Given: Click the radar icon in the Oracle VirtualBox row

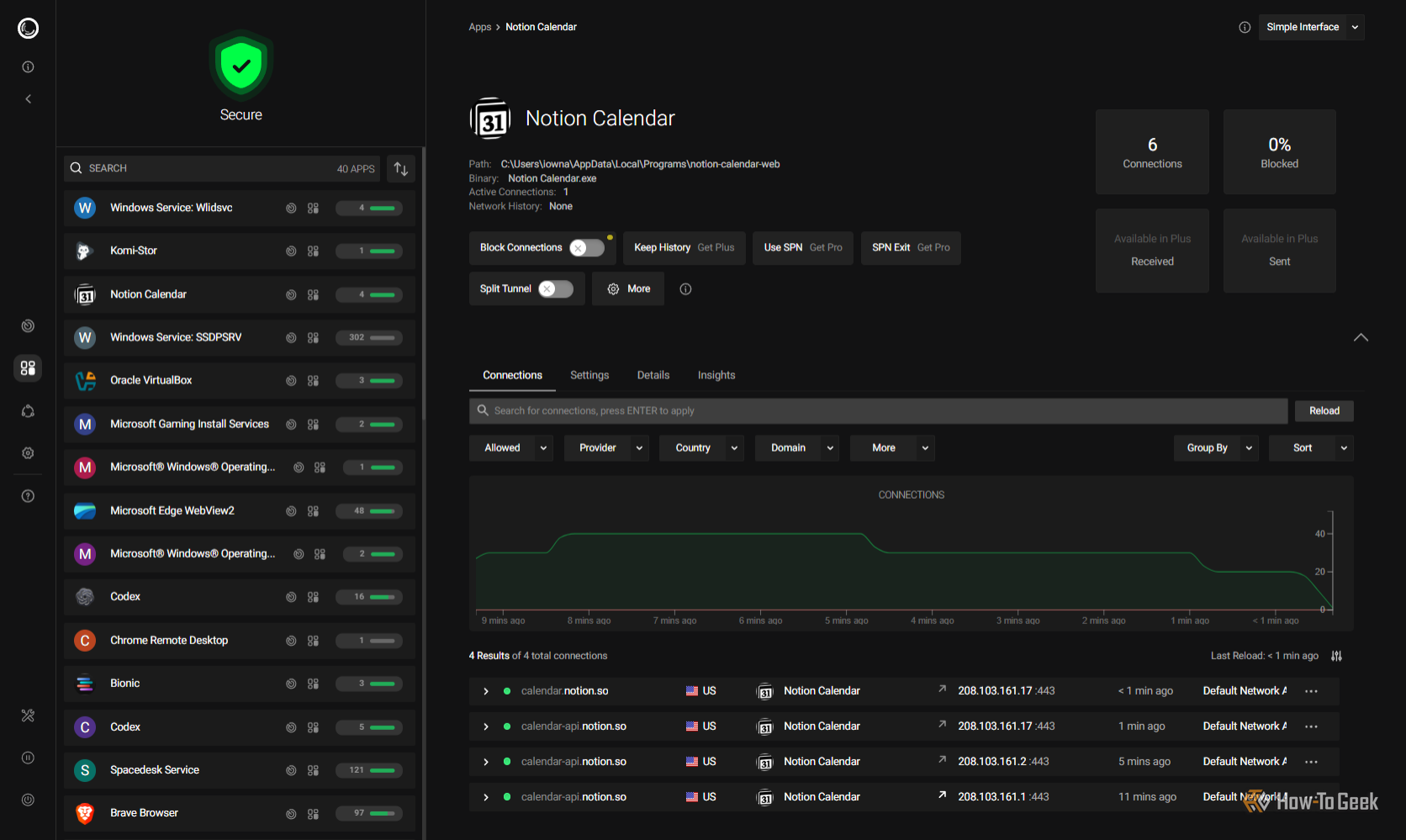Looking at the screenshot, I should tap(291, 381).
